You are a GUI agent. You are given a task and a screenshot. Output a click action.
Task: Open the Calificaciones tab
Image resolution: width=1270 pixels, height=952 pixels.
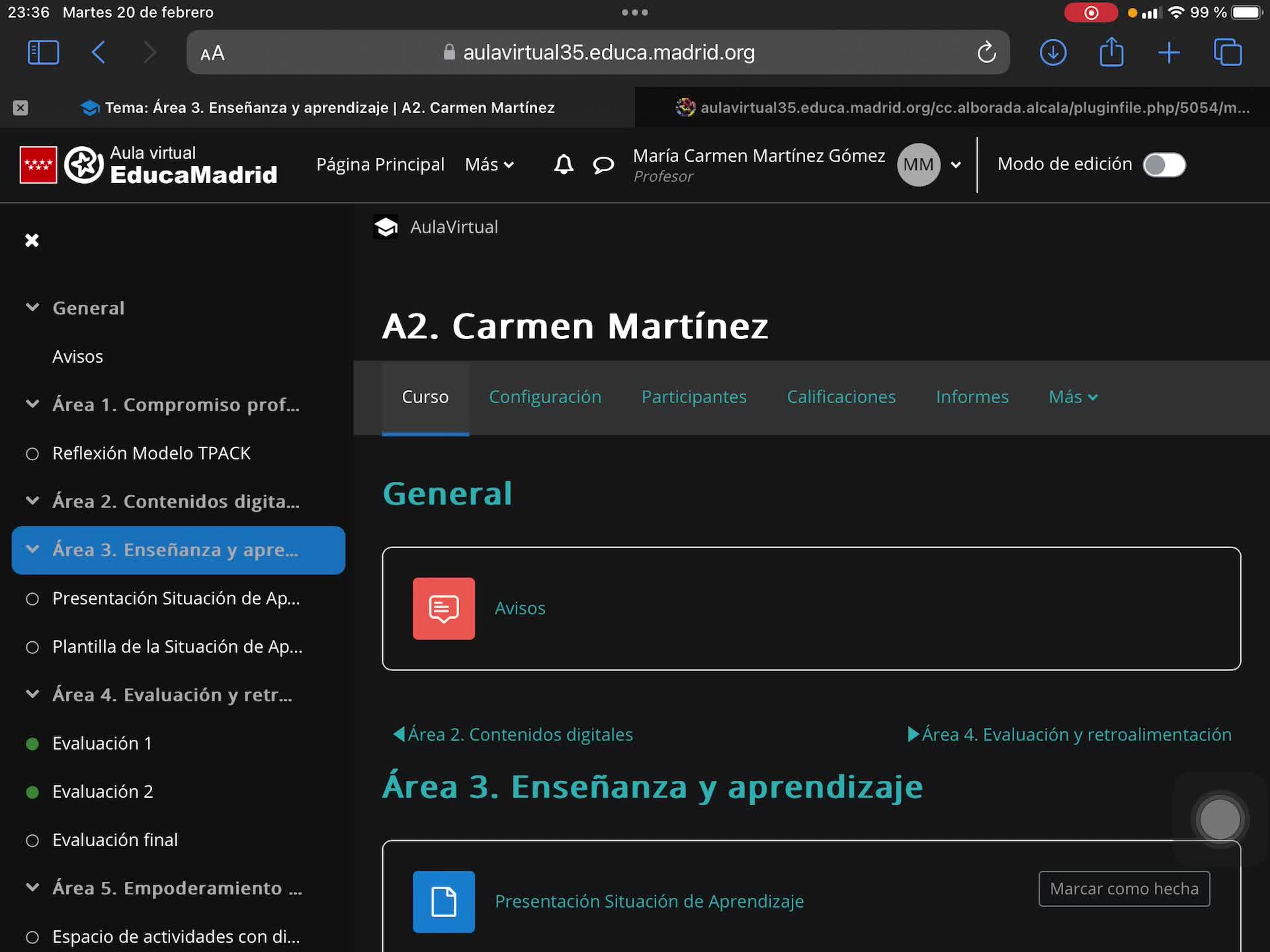[841, 397]
